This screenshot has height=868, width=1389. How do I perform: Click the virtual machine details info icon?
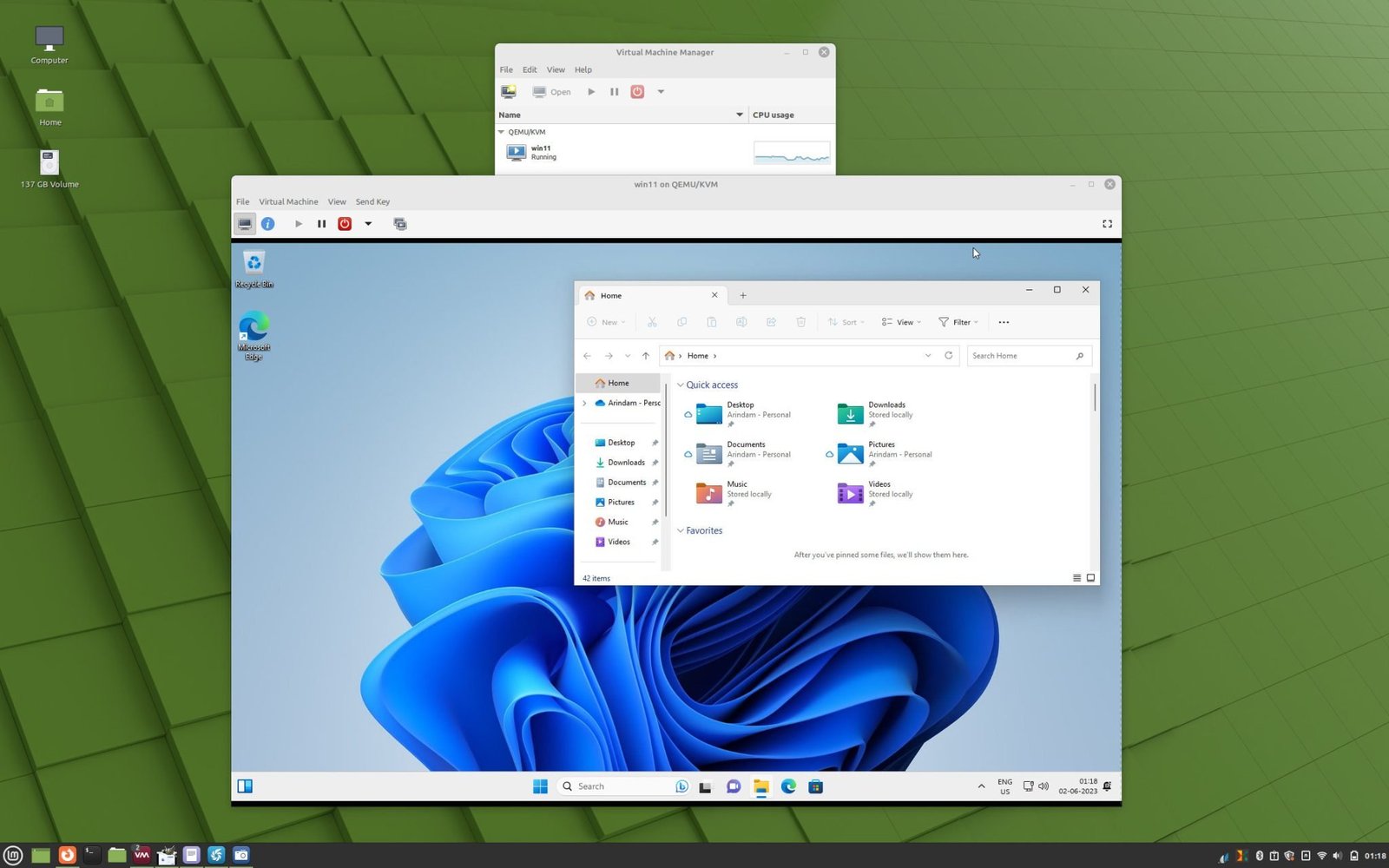pyautogui.click(x=268, y=223)
